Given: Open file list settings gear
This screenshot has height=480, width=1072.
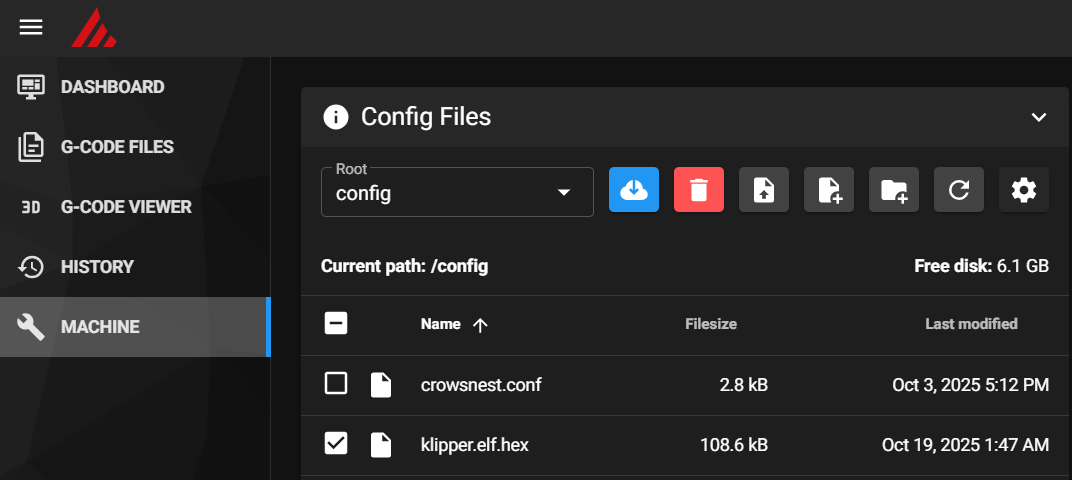Looking at the screenshot, I should point(1024,190).
